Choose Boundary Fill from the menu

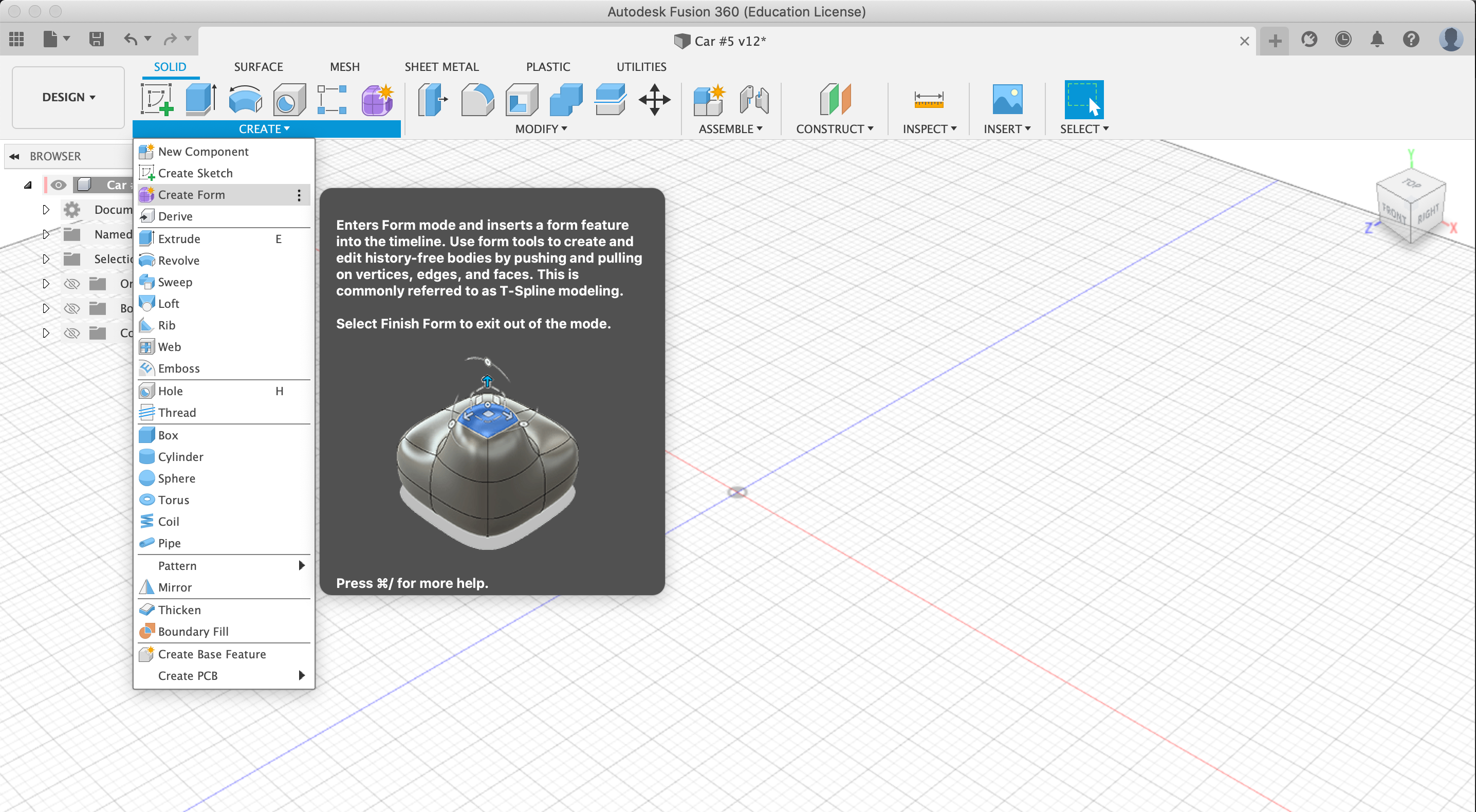pos(224,632)
